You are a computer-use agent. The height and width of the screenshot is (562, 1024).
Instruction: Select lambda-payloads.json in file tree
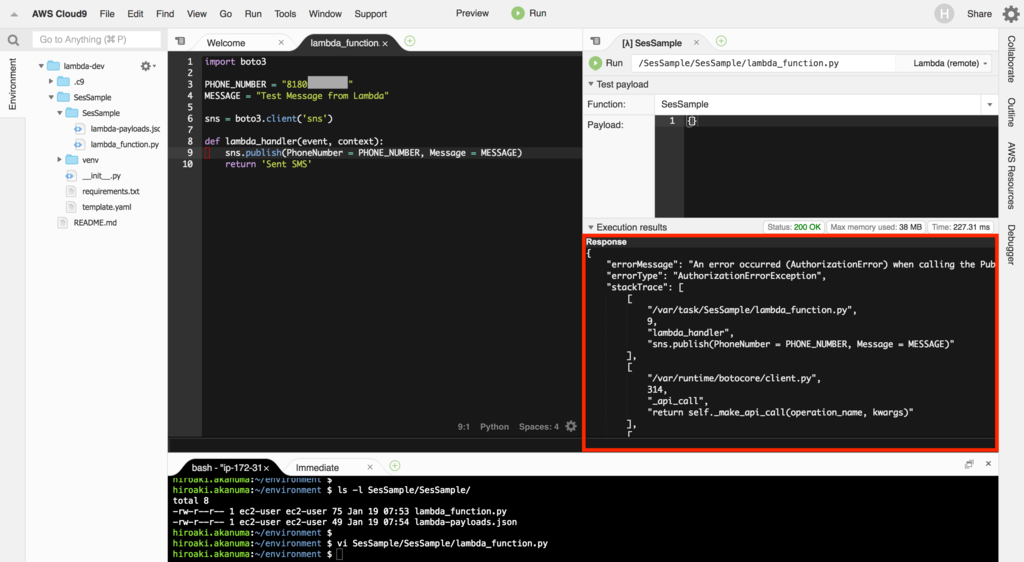pyautogui.click(x=125, y=129)
